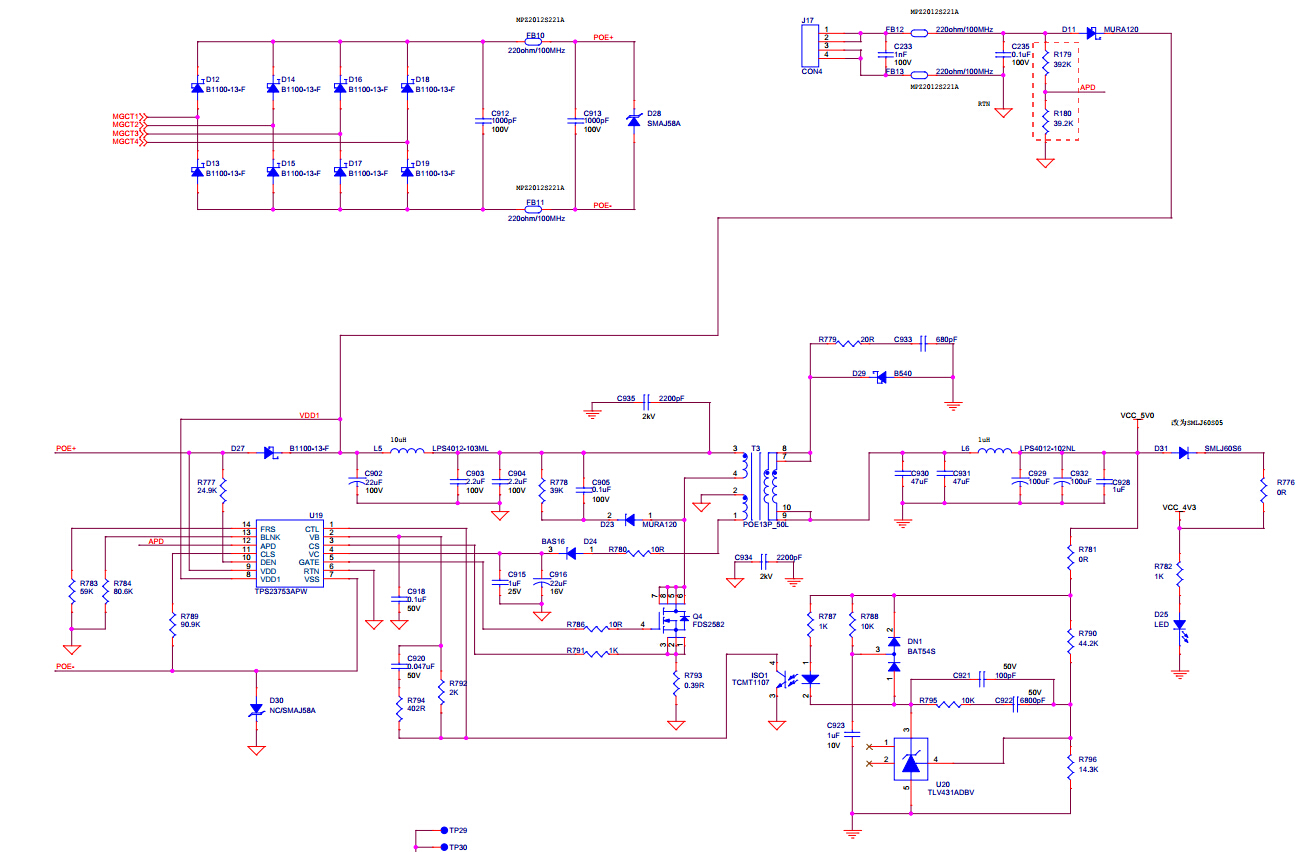This screenshot has height=852, width=1313.
Task: Click the FB11 ferrite bead symbol
Action: pyautogui.click(x=533, y=209)
